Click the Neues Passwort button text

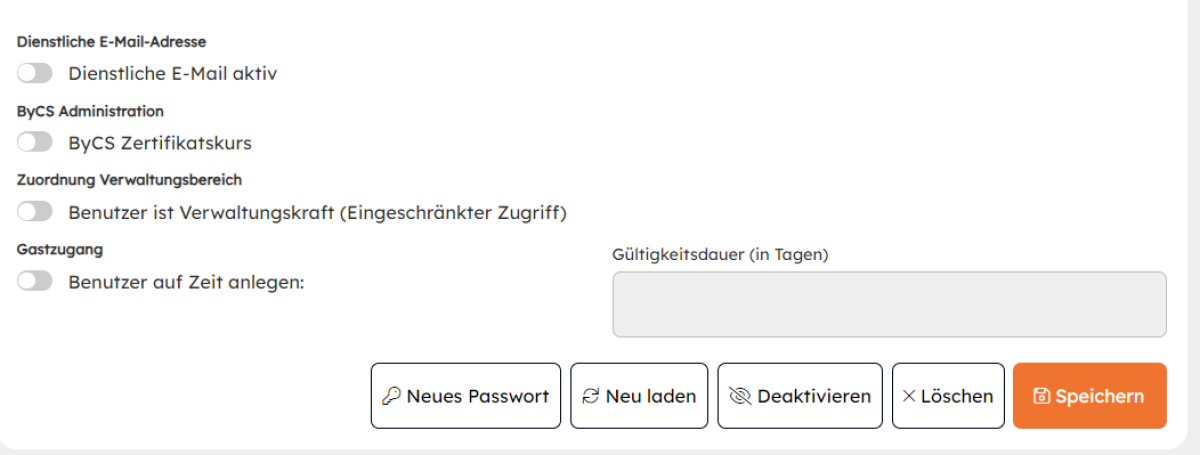click(478, 396)
